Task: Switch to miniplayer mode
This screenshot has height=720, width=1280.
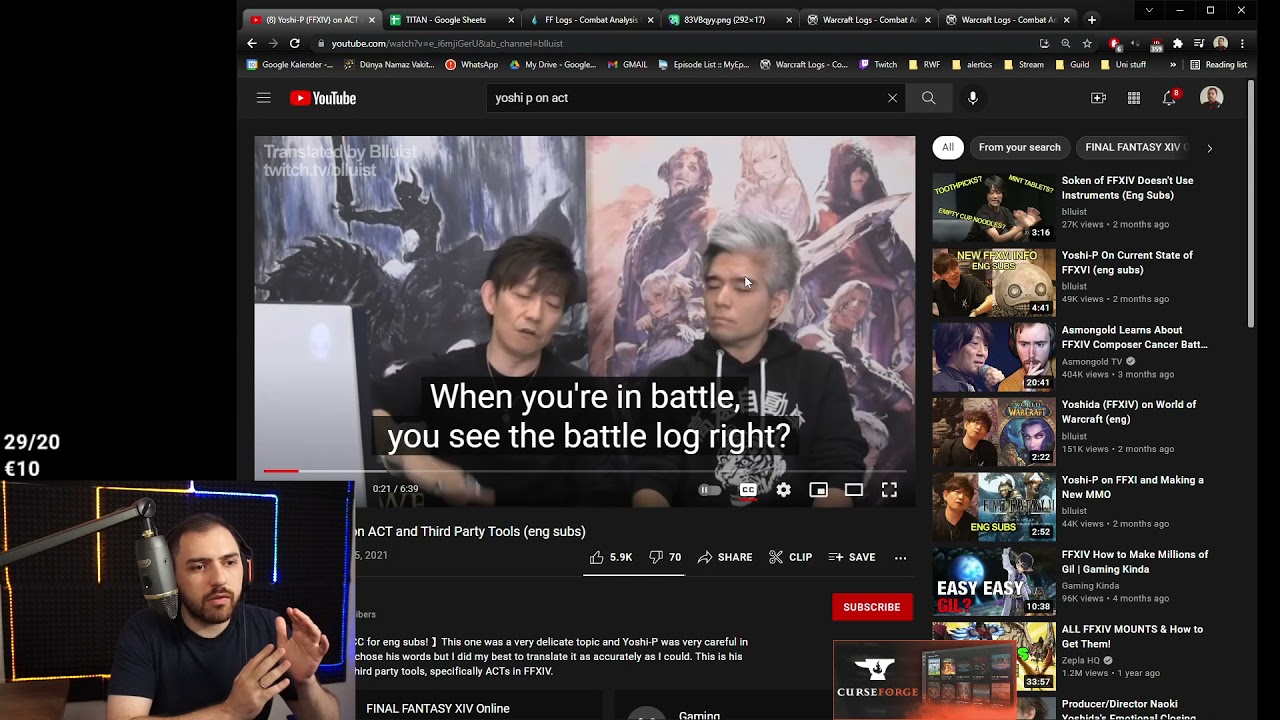Action: [x=818, y=490]
